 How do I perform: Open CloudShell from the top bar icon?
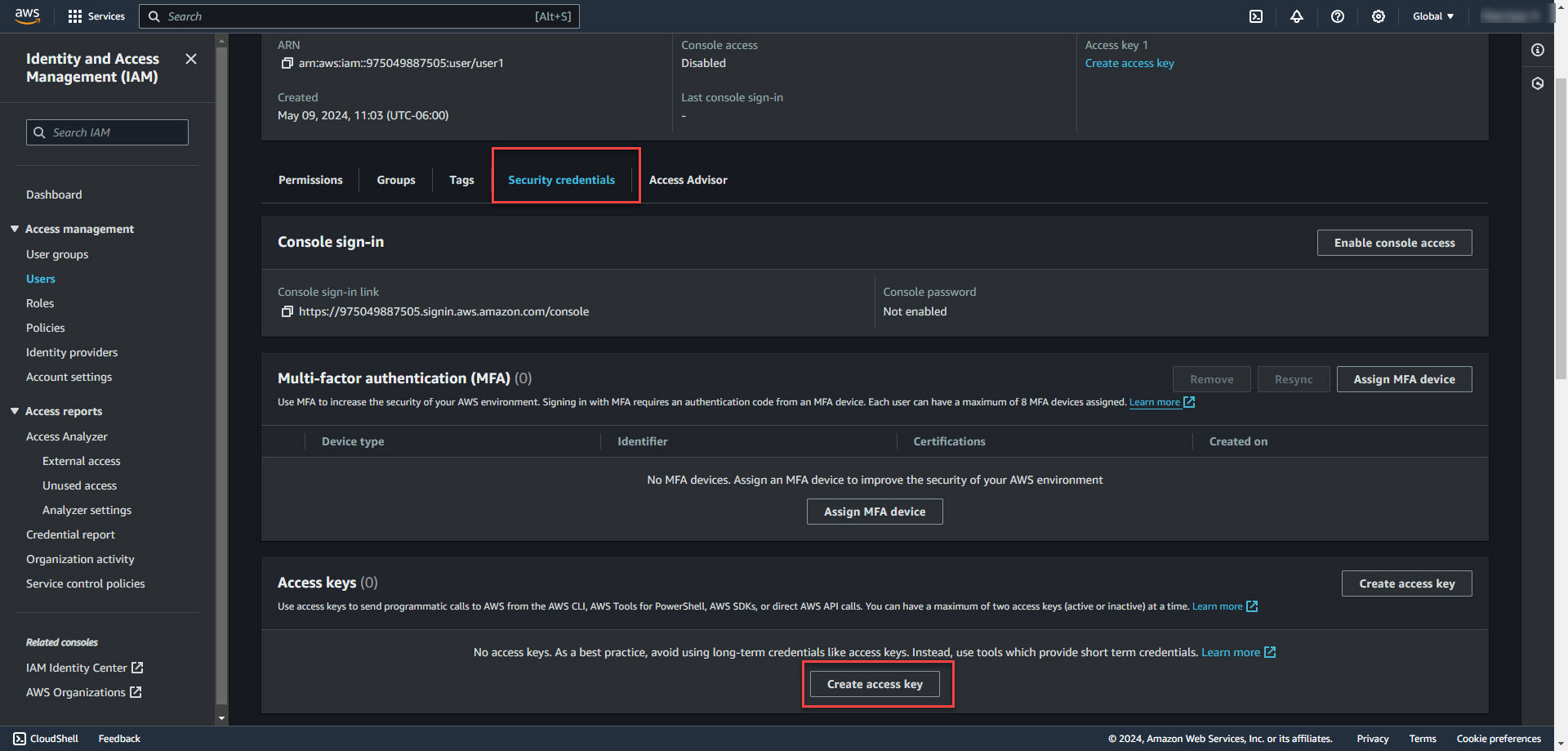tap(1256, 16)
